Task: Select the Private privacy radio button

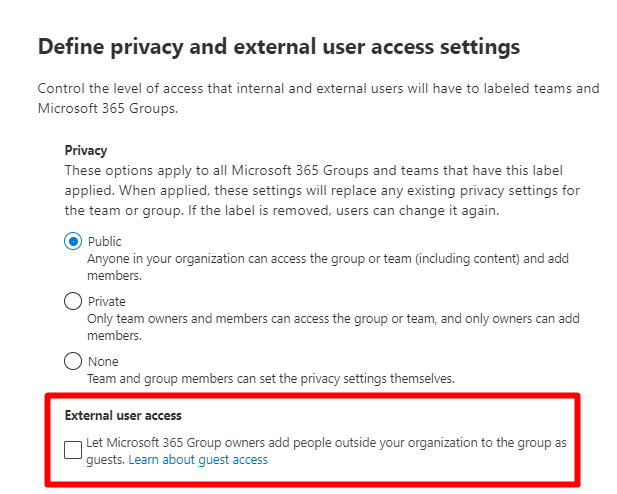Action: [x=73, y=301]
